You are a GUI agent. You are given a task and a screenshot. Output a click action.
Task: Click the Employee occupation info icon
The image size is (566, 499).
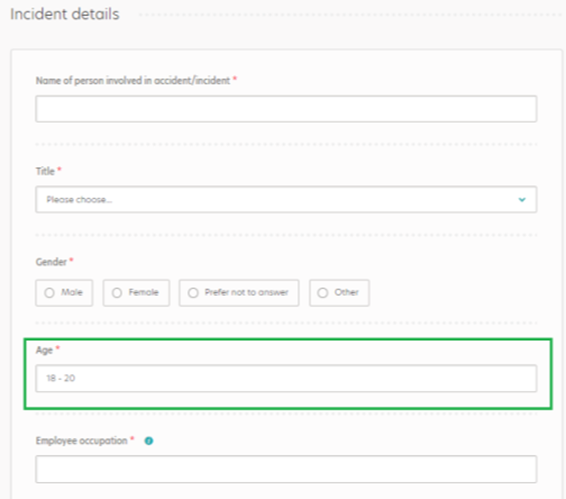[x=149, y=441]
